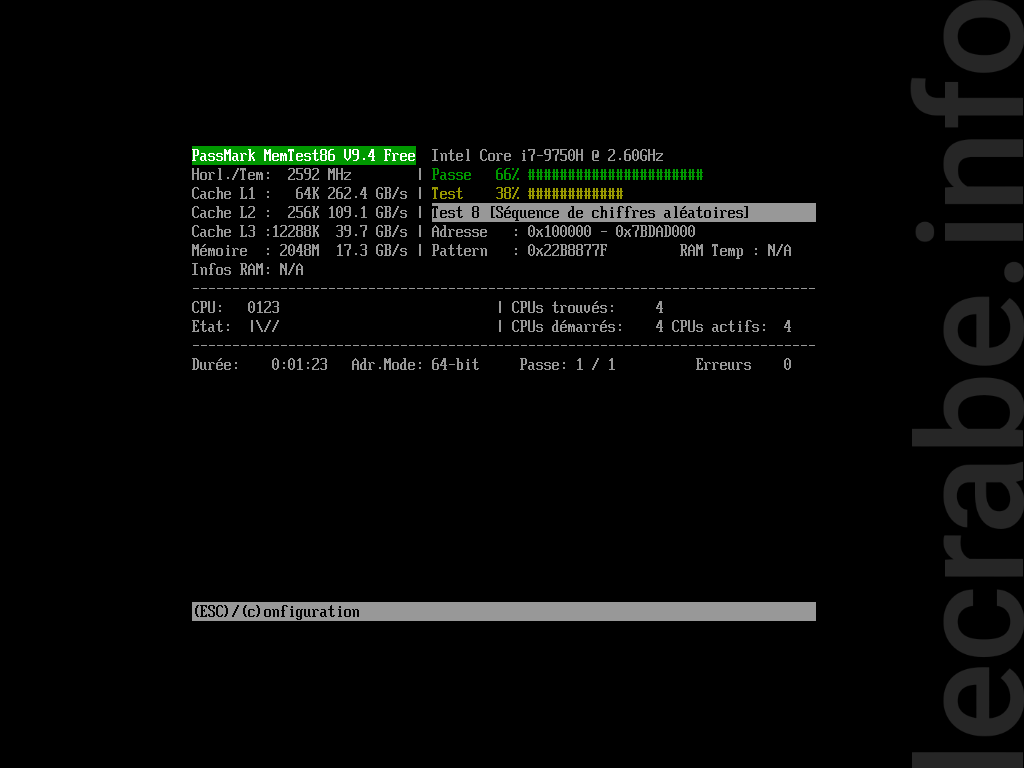Click the yellow Test 38% progress bar
The height and width of the screenshot is (768, 1024).
pyautogui.click(x=527, y=193)
